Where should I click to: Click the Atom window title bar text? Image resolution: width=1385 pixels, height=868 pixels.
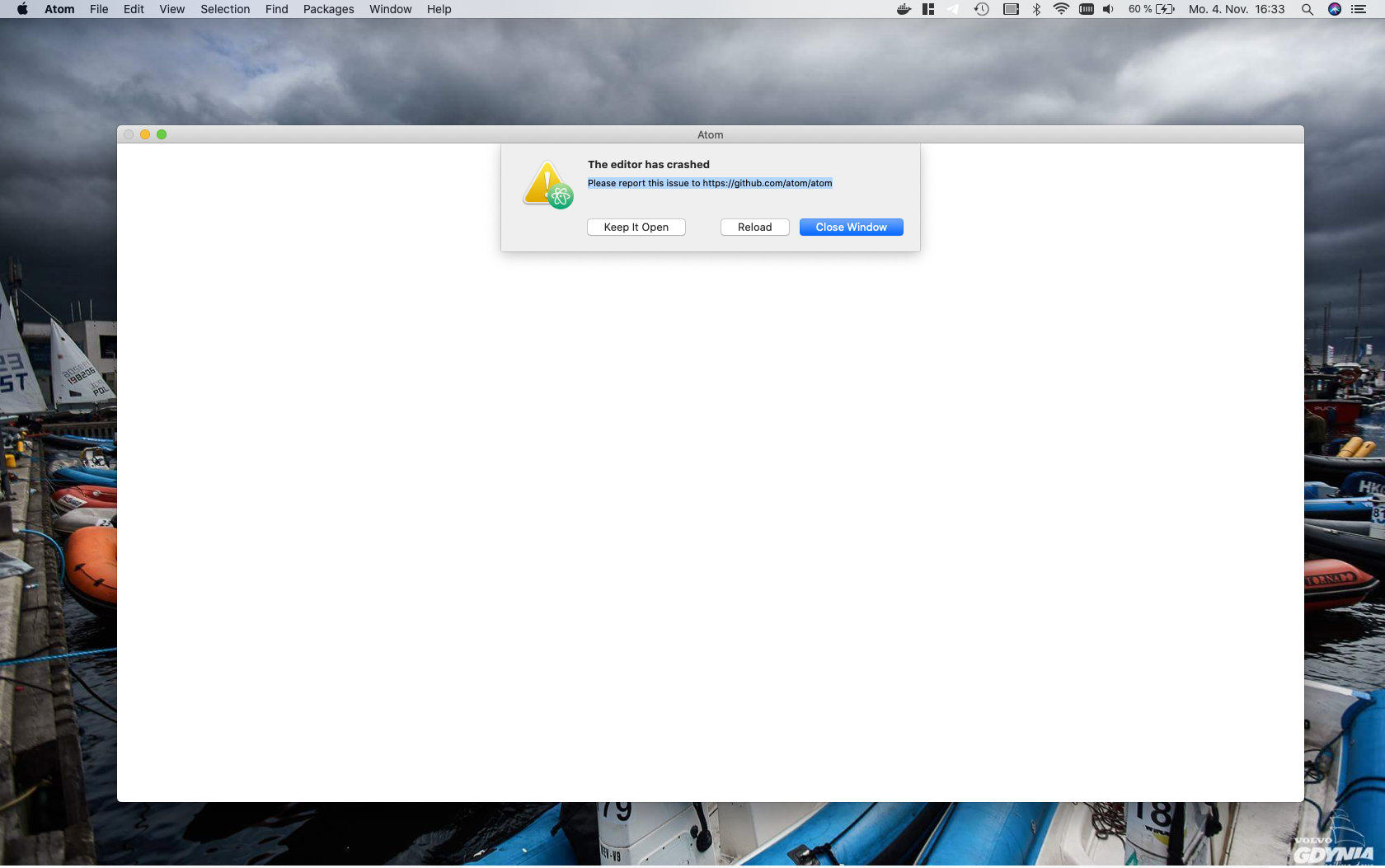click(x=710, y=134)
